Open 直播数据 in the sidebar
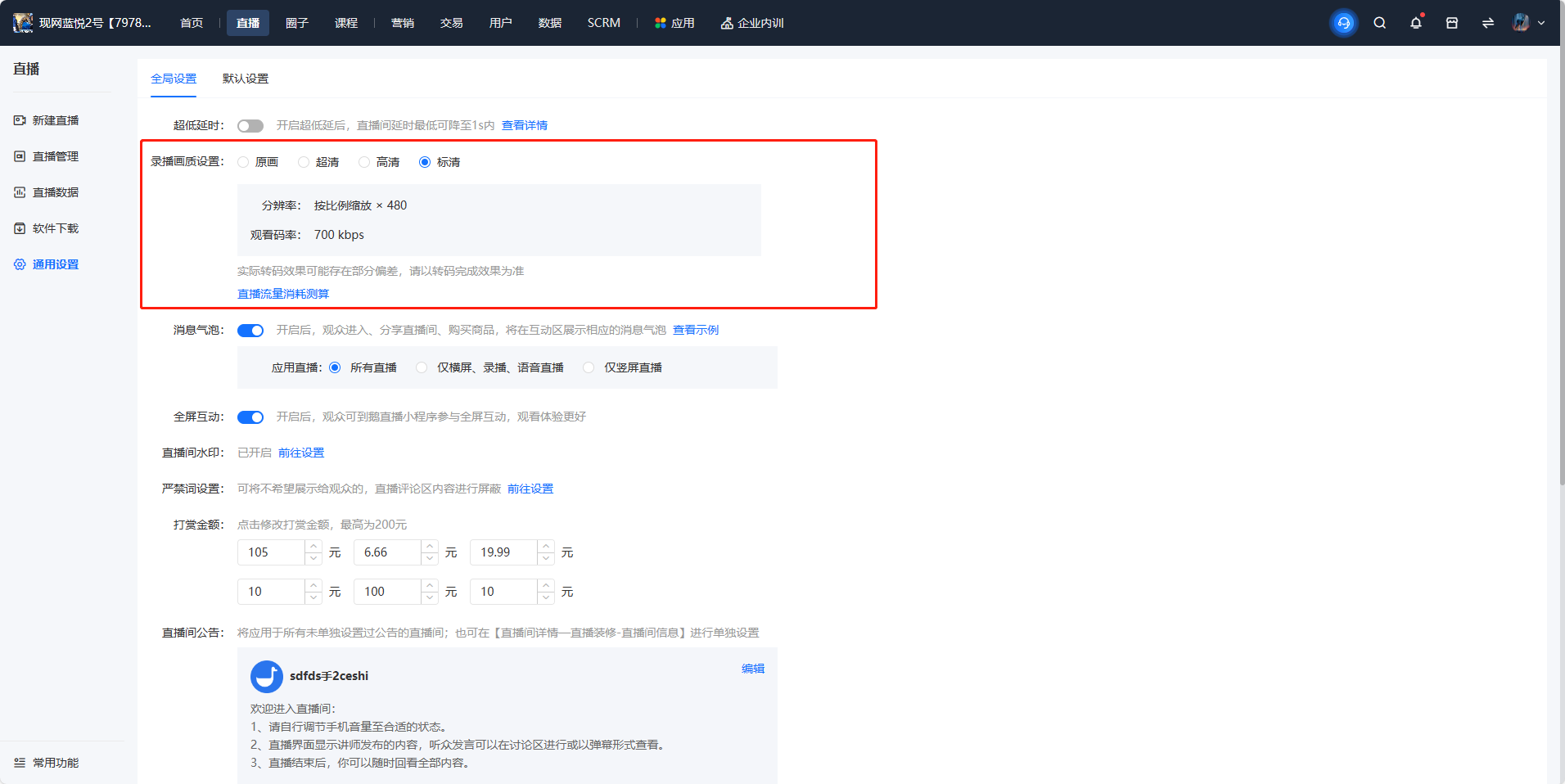The image size is (1565, 784). click(x=47, y=192)
